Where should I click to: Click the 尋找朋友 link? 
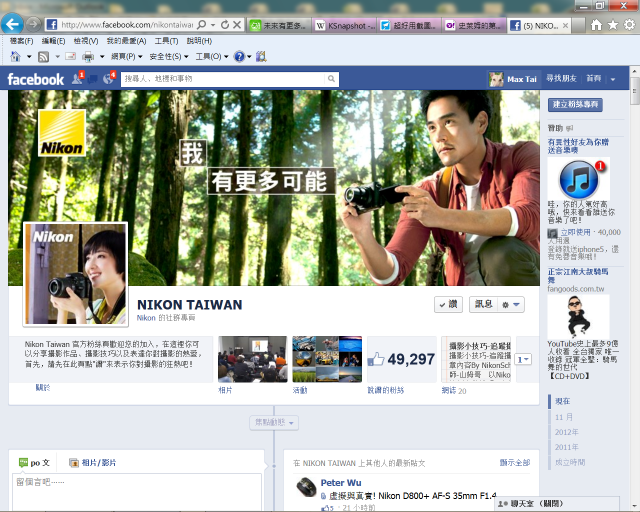pyautogui.click(x=561, y=78)
